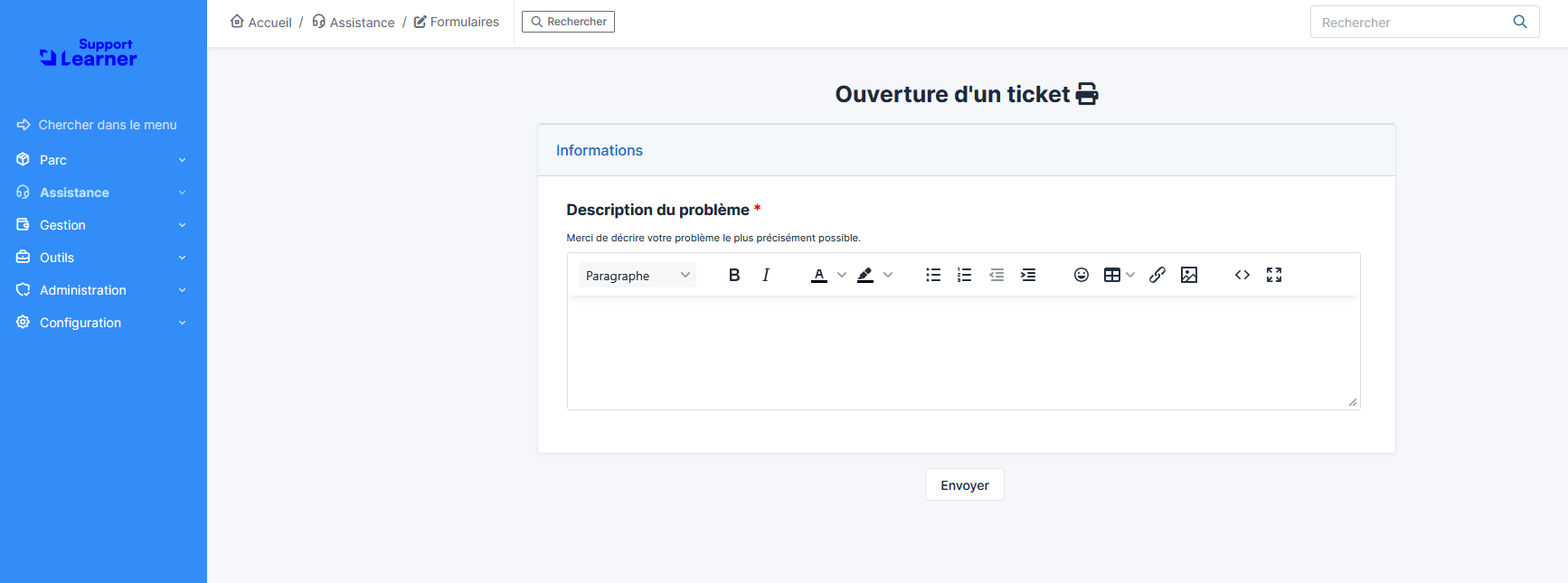Open the Configuration sidebar menu

[101, 323]
